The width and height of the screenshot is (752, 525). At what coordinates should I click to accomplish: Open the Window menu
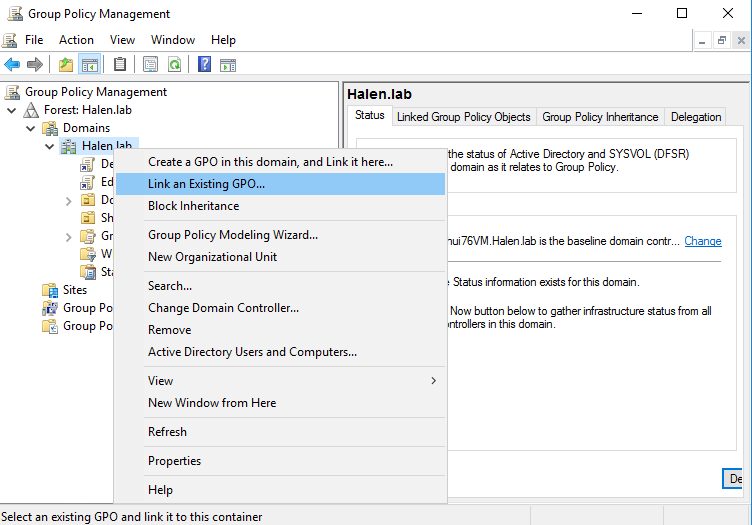click(173, 40)
